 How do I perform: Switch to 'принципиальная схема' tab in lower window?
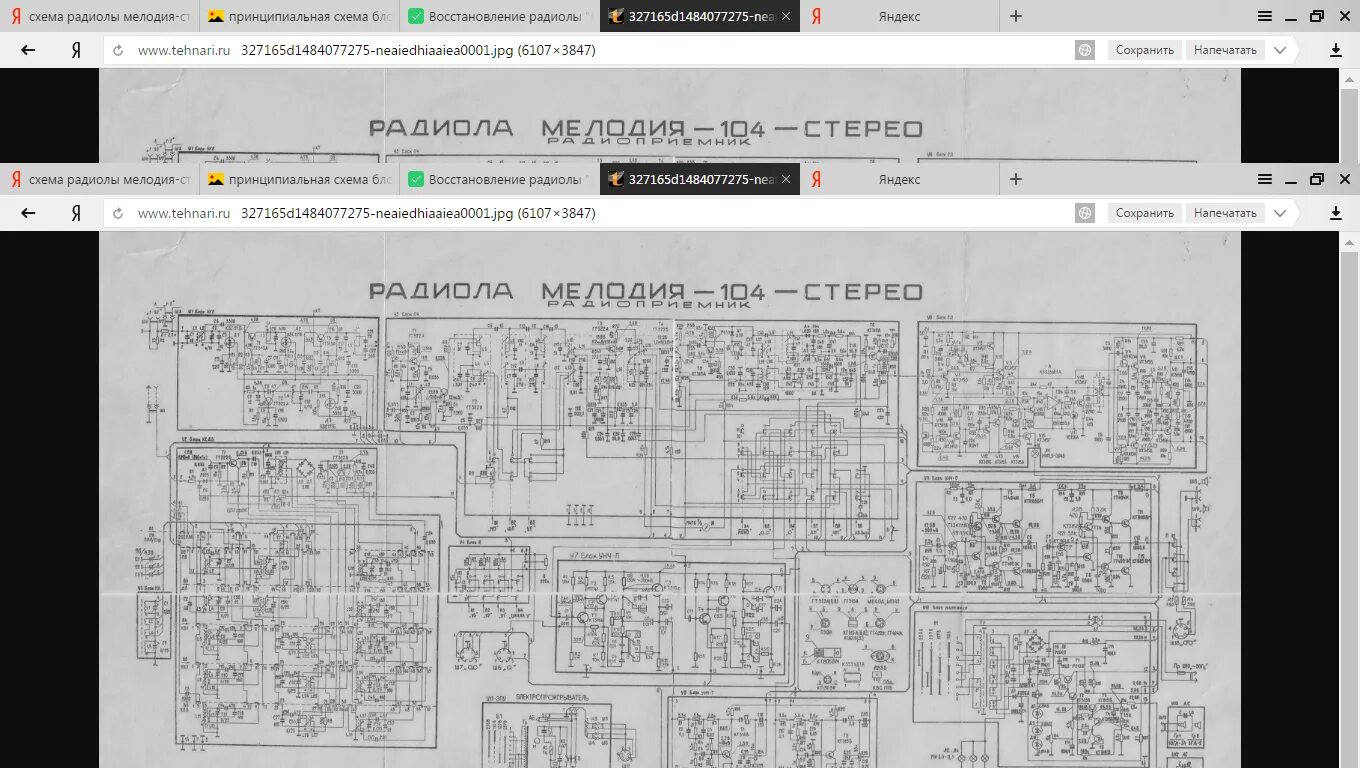coord(300,179)
